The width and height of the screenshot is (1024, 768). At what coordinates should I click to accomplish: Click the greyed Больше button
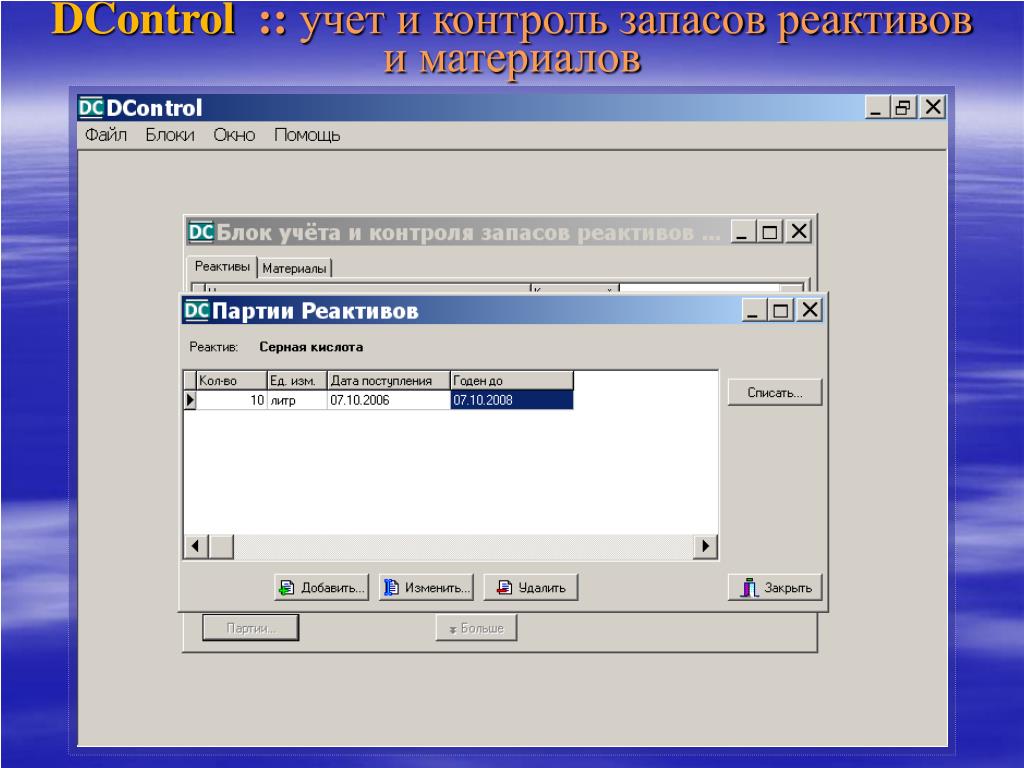pos(476,628)
